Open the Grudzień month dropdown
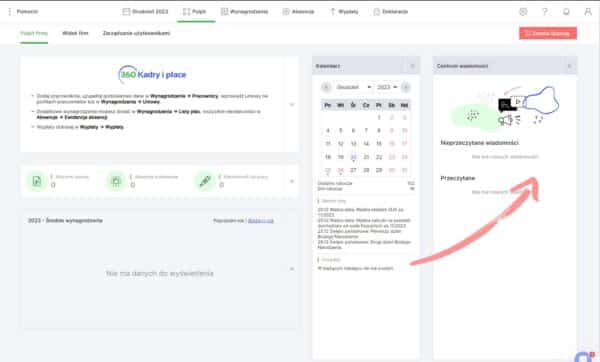This screenshot has width=600, height=362. tap(354, 87)
